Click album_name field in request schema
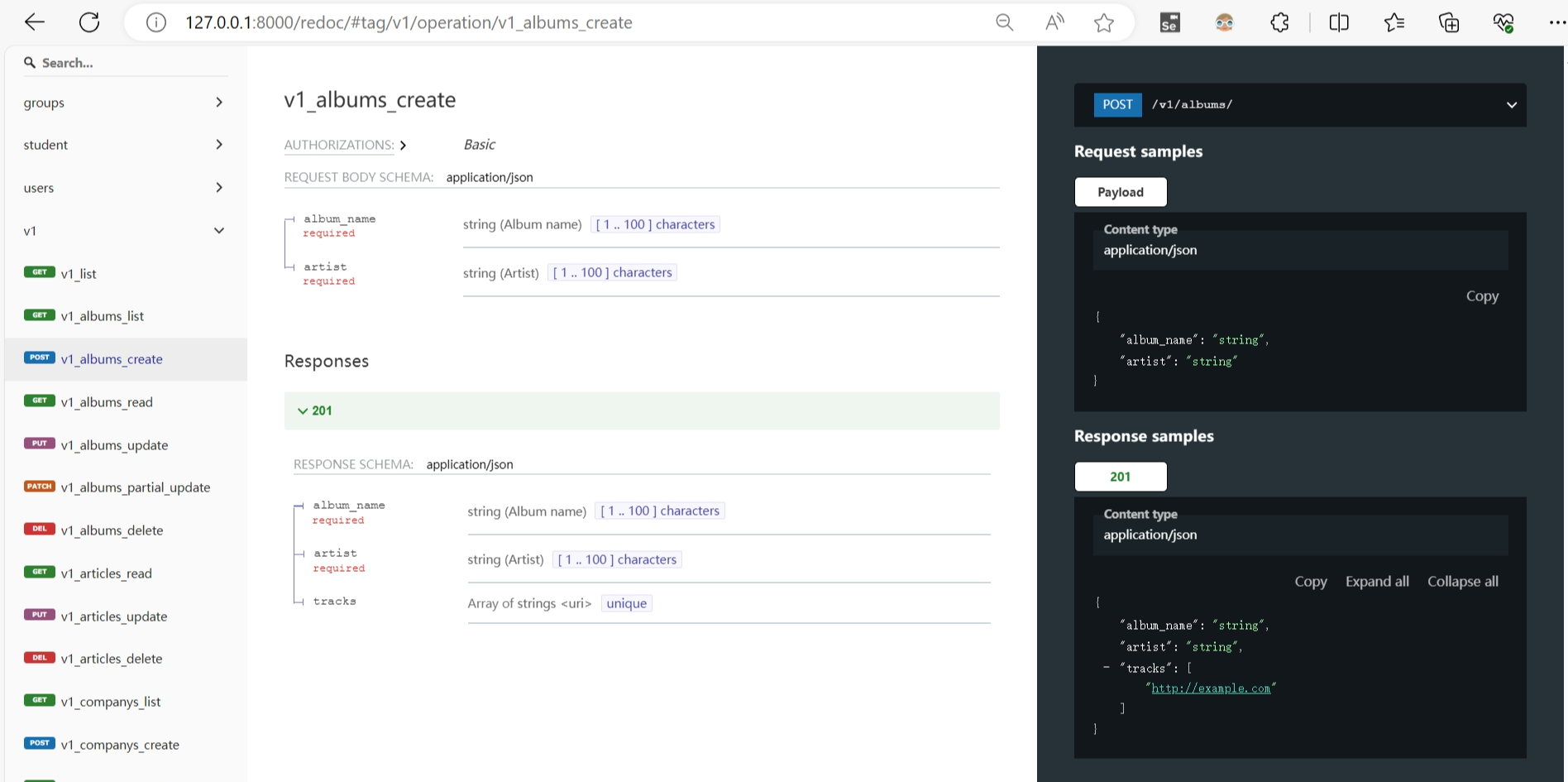The width and height of the screenshot is (1568, 782). click(339, 219)
